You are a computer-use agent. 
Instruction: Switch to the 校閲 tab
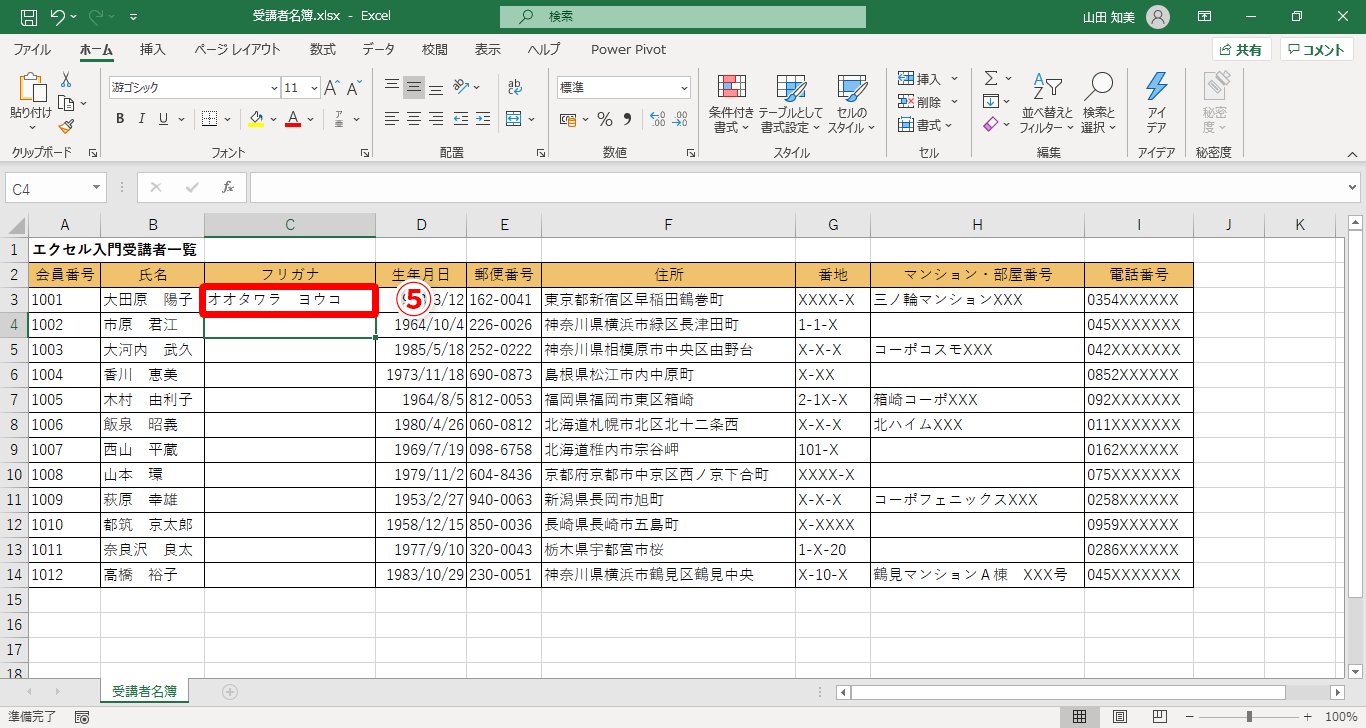[x=435, y=49]
